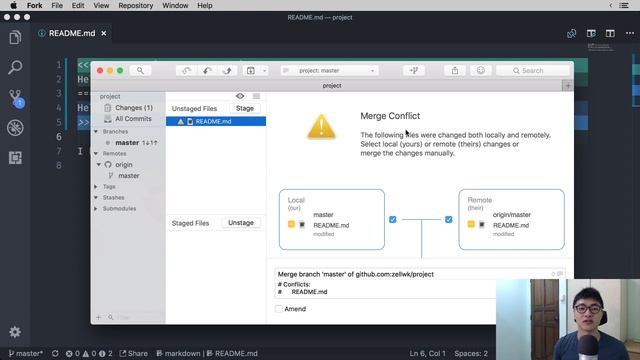Click new branch icon in Fork toolbar
The height and width of the screenshot is (360, 640).
[x=413, y=71]
